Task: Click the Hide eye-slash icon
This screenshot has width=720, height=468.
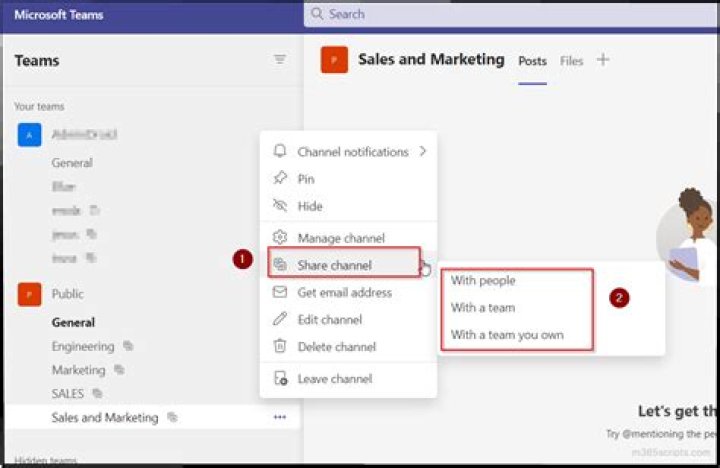Action: [x=280, y=205]
